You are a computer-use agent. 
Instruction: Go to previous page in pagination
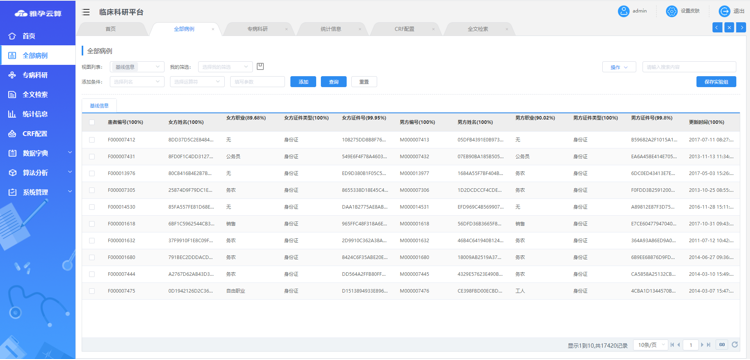[x=679, y=345]
